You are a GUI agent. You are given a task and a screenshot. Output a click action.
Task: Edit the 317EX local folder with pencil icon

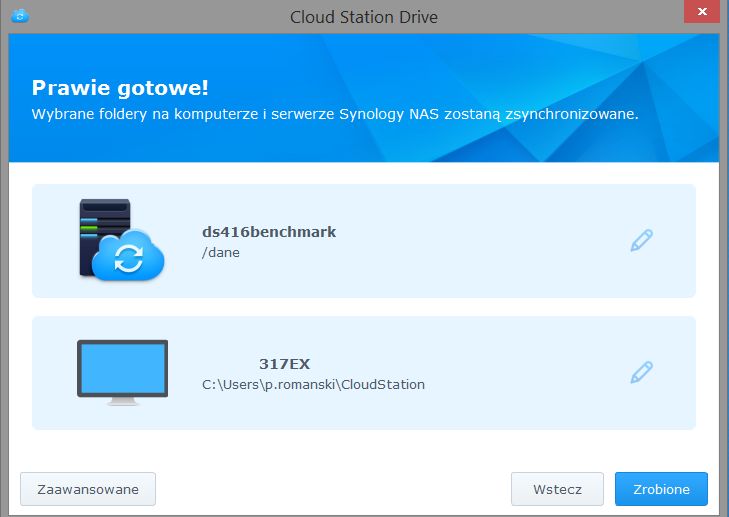[x=642, y=372]
